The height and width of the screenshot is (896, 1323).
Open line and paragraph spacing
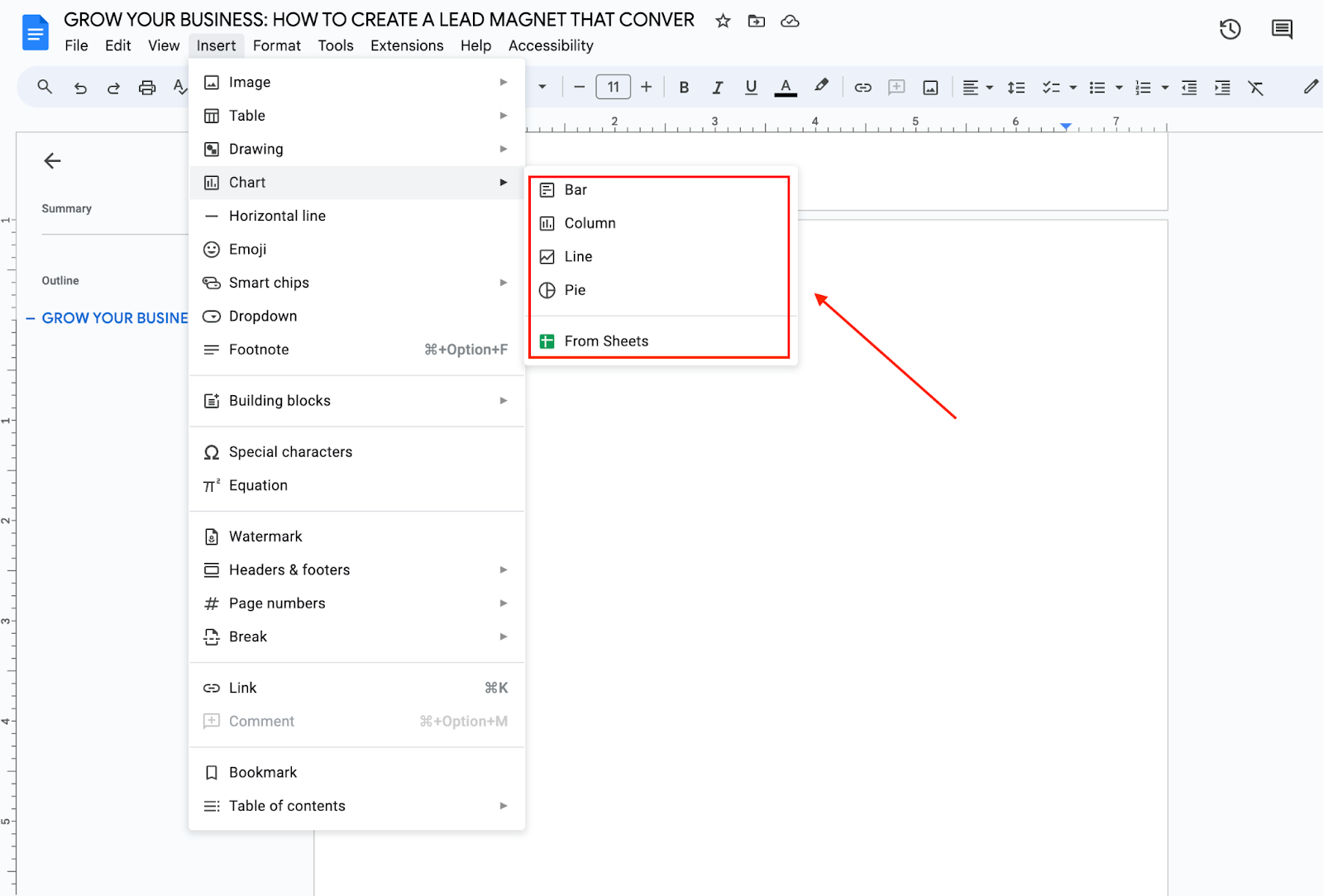(1016, 88)
